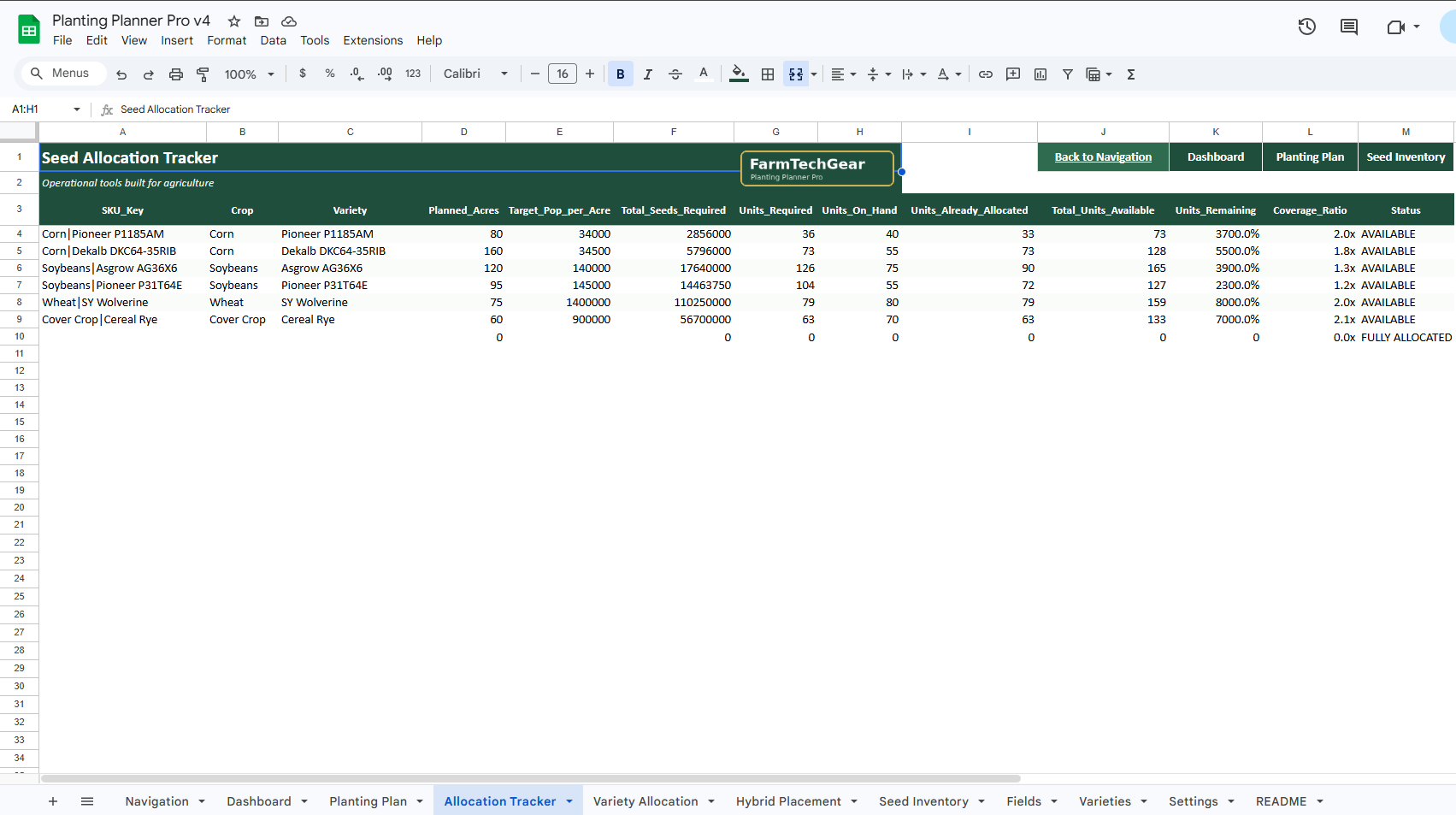The width and height of the screenshot is (1456, 815).
Task: Click the percent format icon
Action: [330, 74]
